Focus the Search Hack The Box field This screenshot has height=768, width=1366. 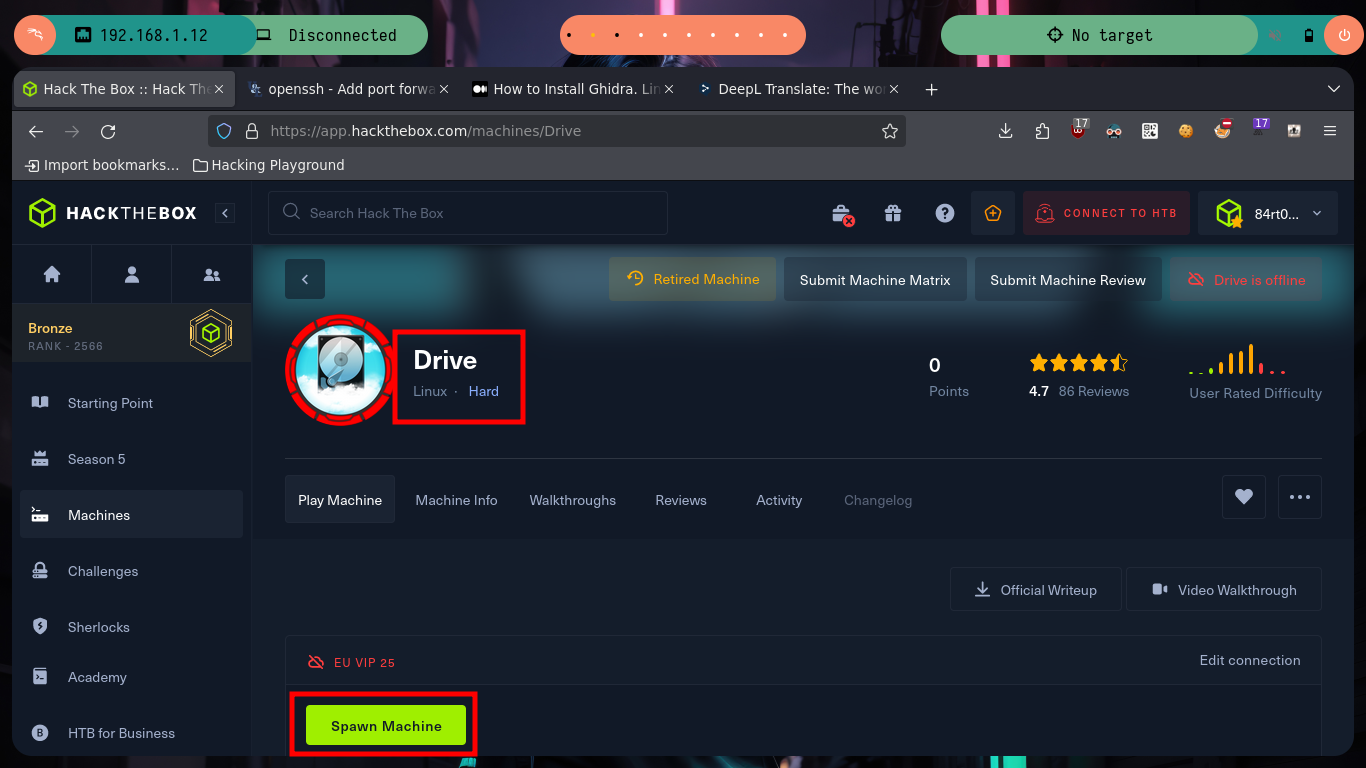(467, 213)
